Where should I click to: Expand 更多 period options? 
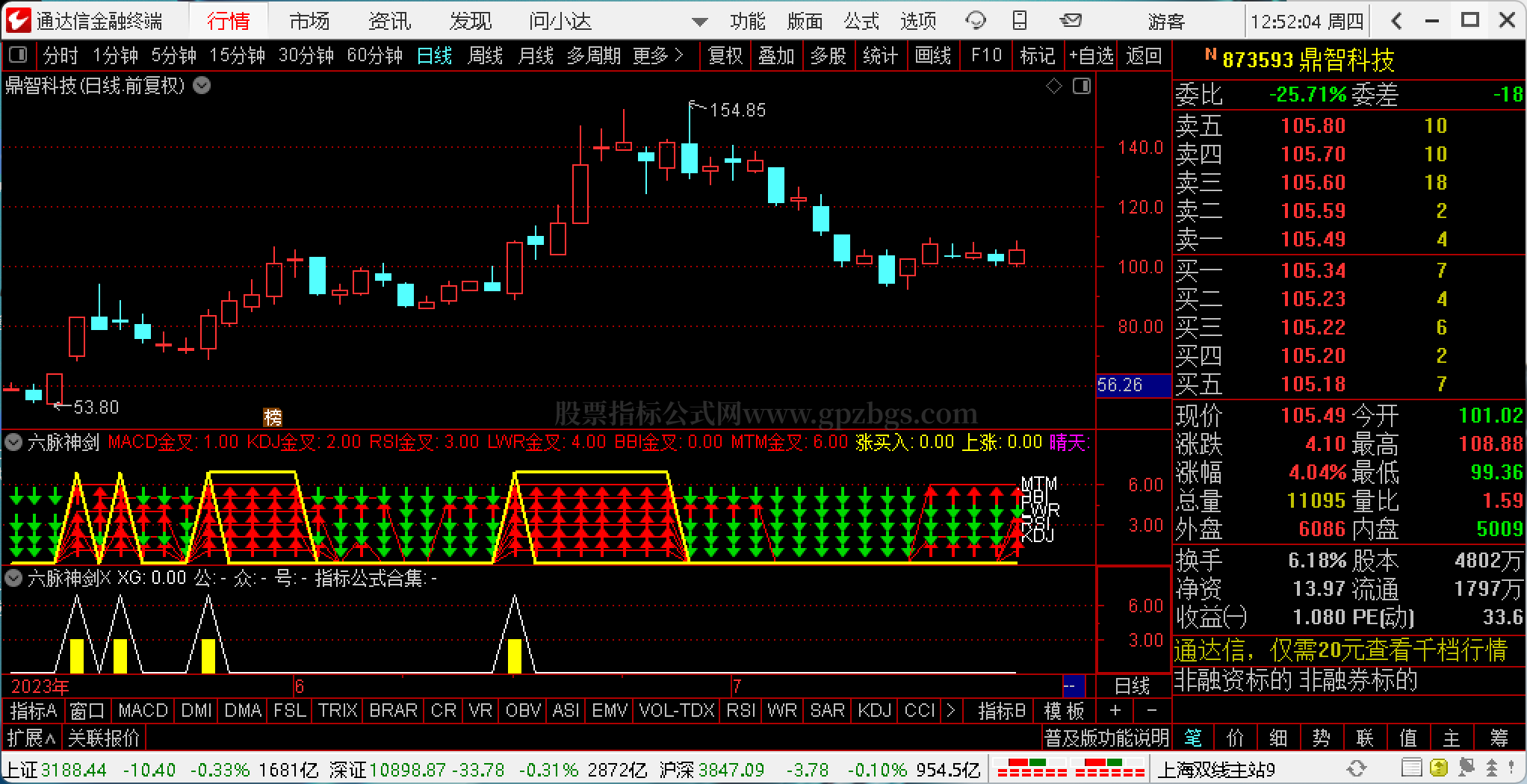657,55
